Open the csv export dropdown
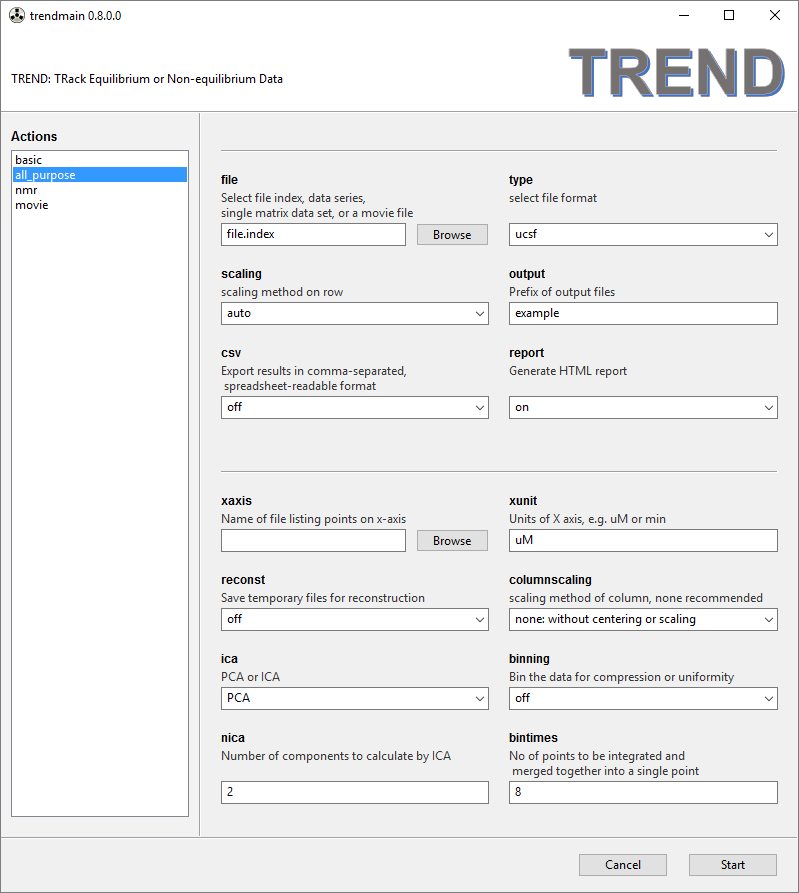Screen dimensions: 799x893 354,407
